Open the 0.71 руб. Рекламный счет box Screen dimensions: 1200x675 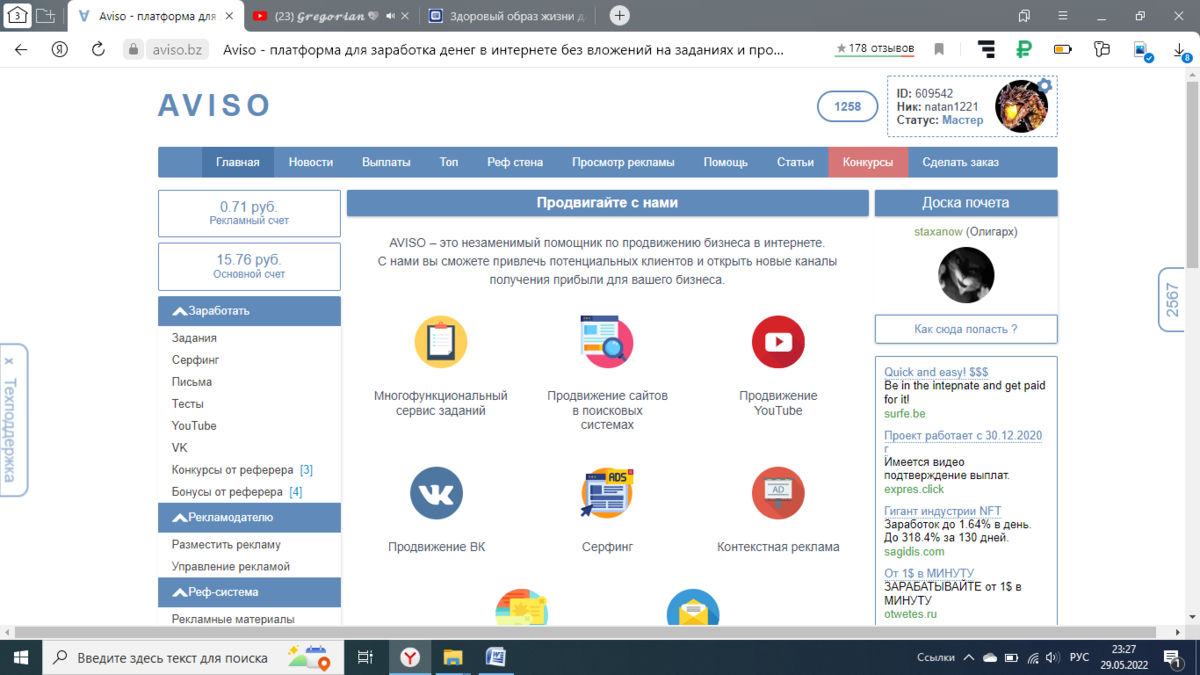click(249, 213)
